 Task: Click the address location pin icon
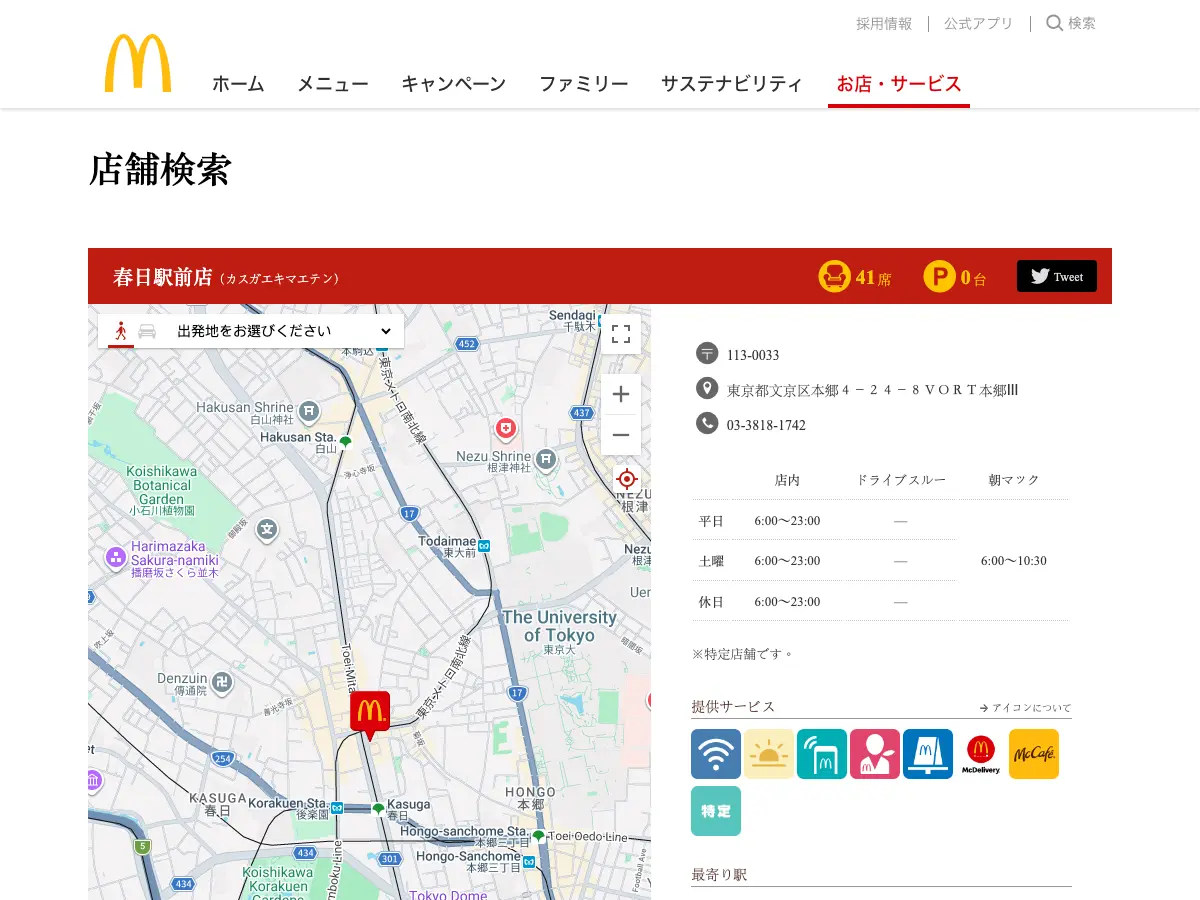[707, 388]
